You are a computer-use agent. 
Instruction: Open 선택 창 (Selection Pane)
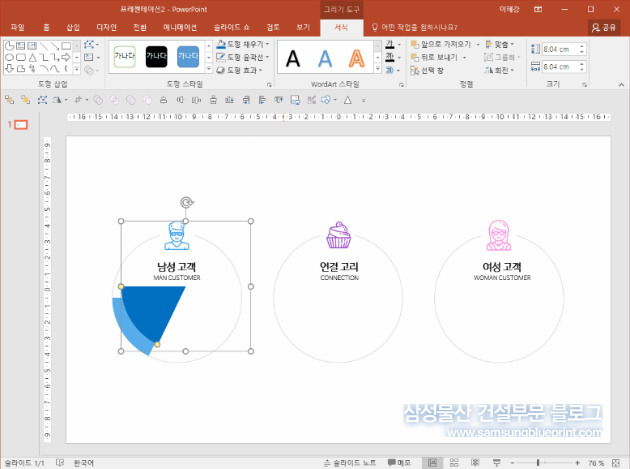pos(427,70)
